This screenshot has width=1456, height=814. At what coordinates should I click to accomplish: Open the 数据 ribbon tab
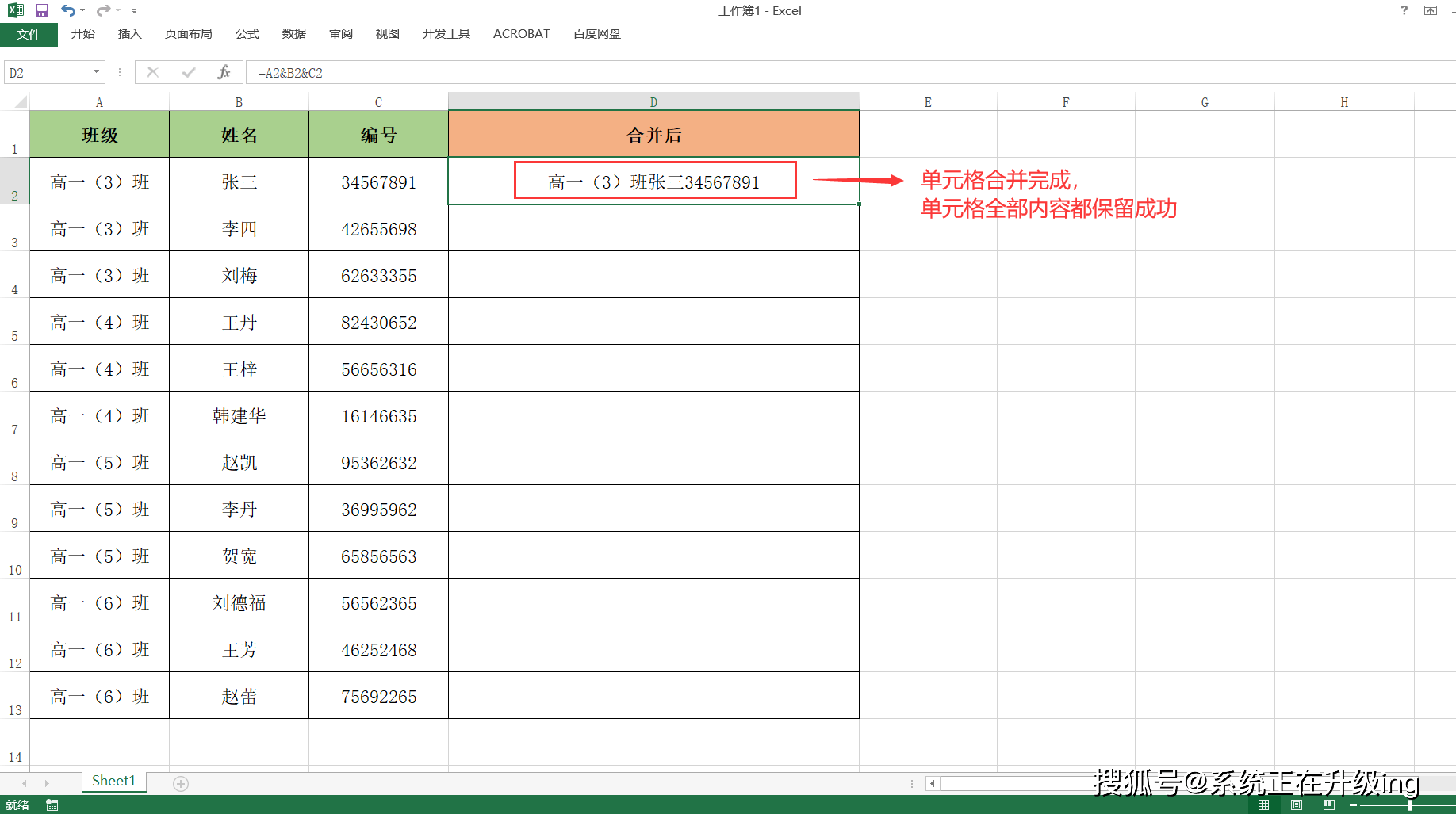pos(294,34)
